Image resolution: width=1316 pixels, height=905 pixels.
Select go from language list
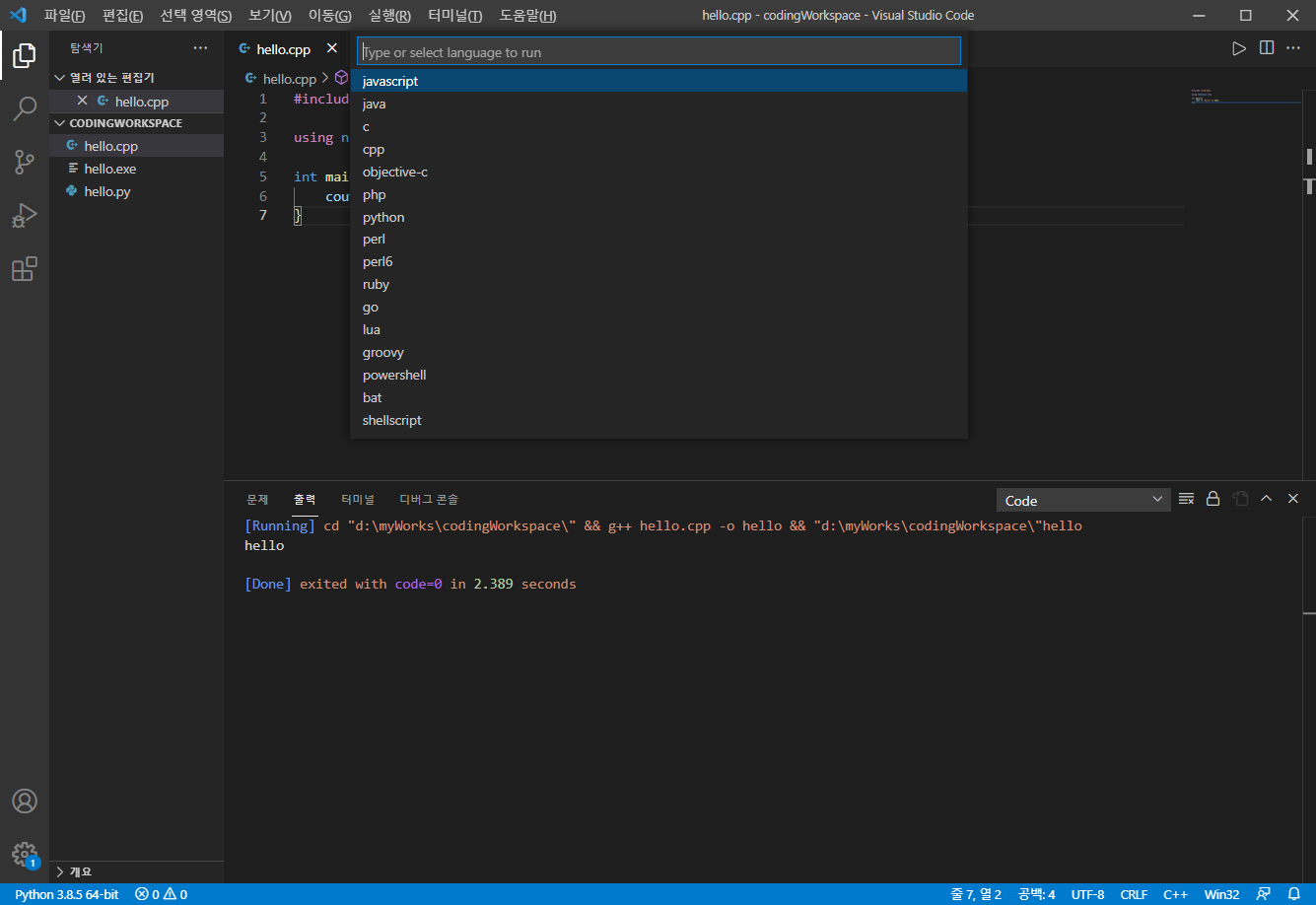click(x=658, y=307)
